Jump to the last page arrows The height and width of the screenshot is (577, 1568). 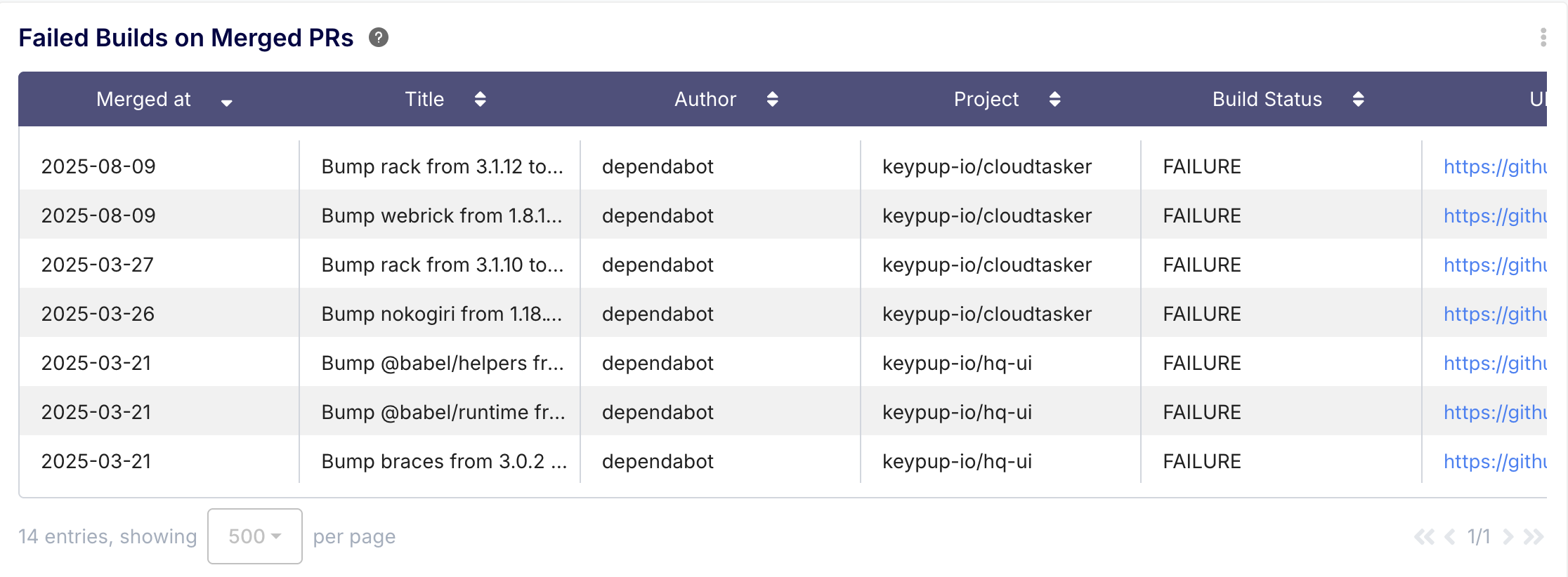click(x=1534, y=537)
